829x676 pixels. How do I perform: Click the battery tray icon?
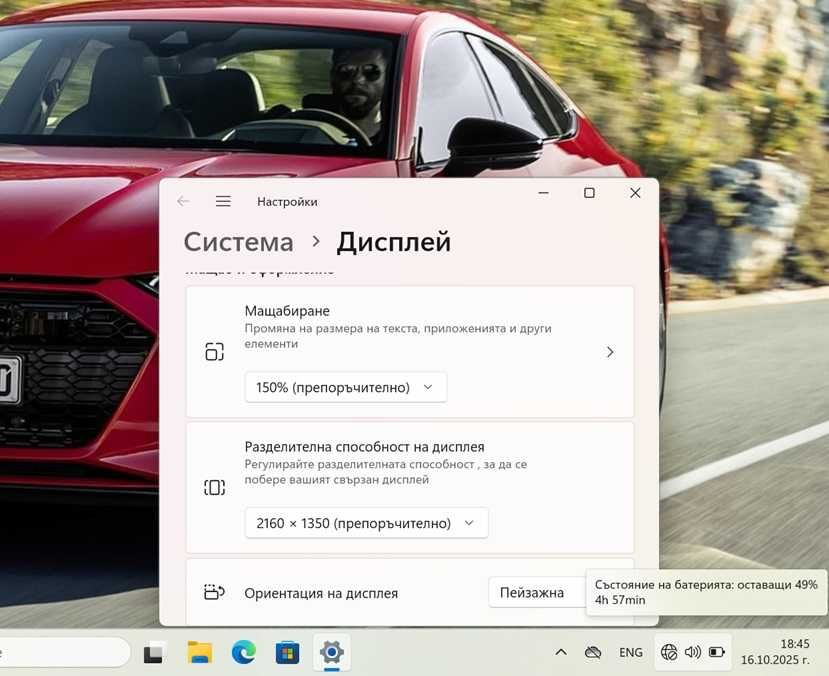point(717,653)
